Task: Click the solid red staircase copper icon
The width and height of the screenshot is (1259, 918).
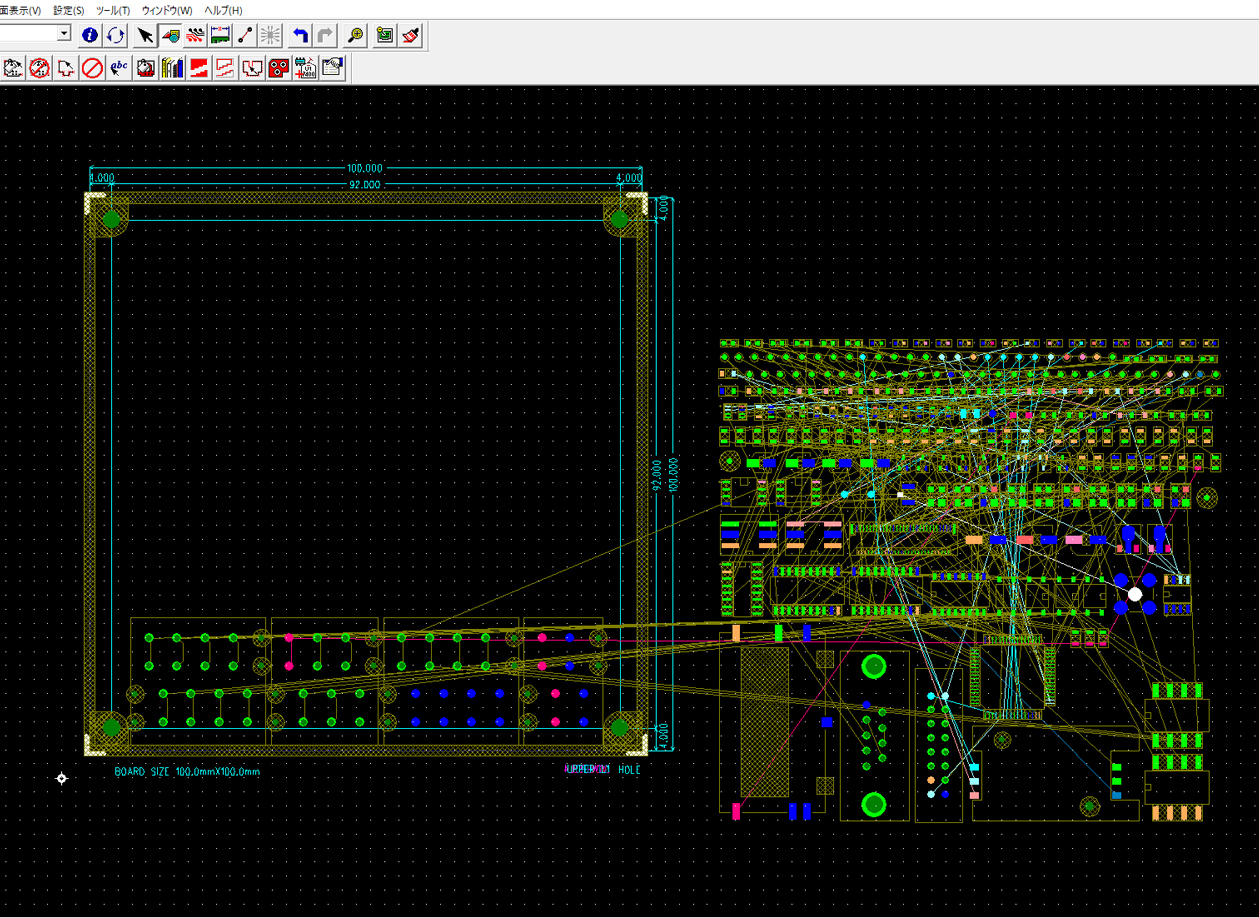Action: click(199, 68)
